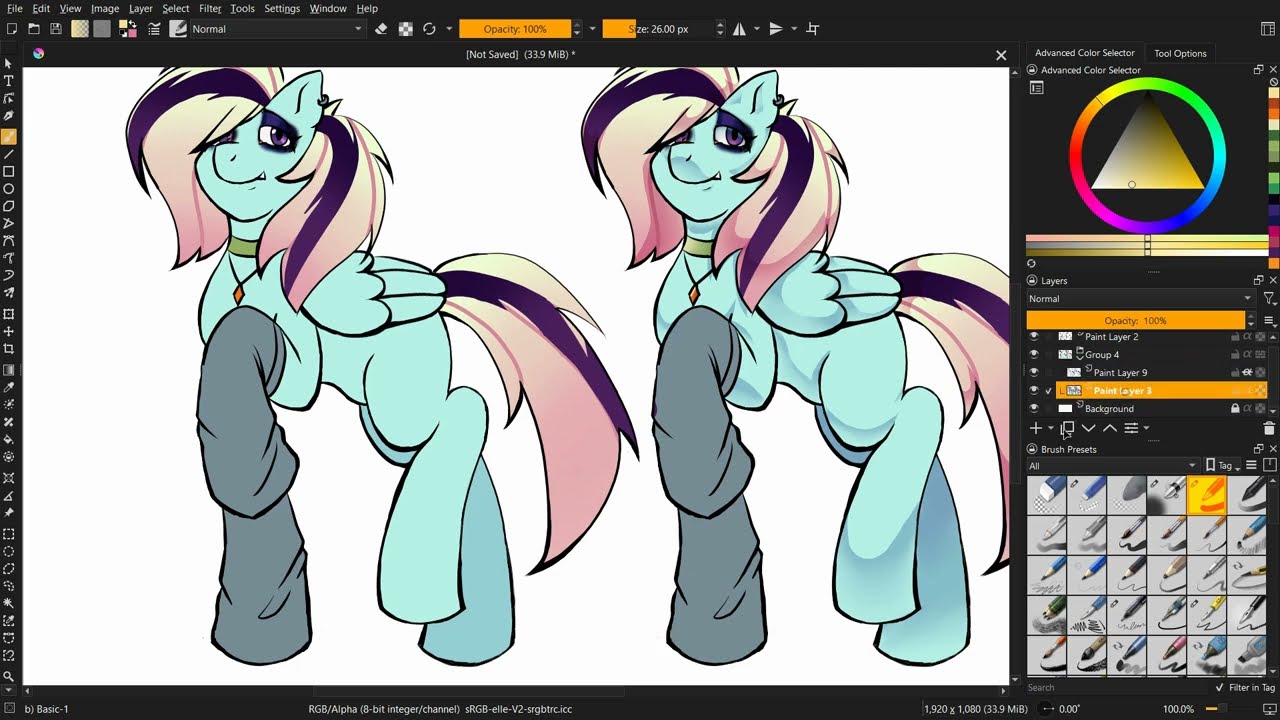Hide Group 4 layer visibility eye
The height and width of the screenshot is (720, 1280).
[x=1034, y=355]
